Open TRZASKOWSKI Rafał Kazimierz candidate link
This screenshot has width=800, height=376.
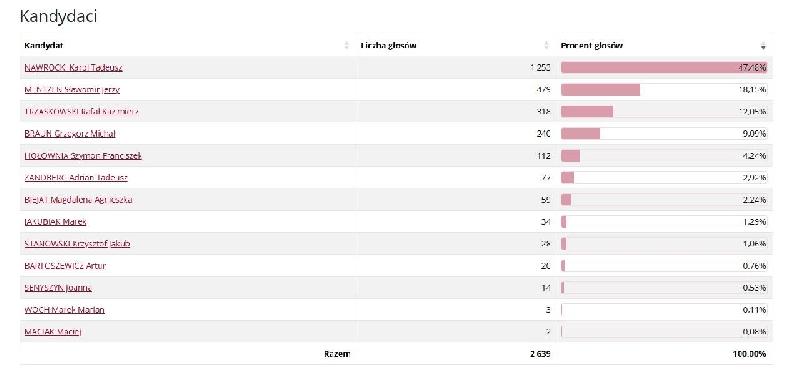point(82,112)
